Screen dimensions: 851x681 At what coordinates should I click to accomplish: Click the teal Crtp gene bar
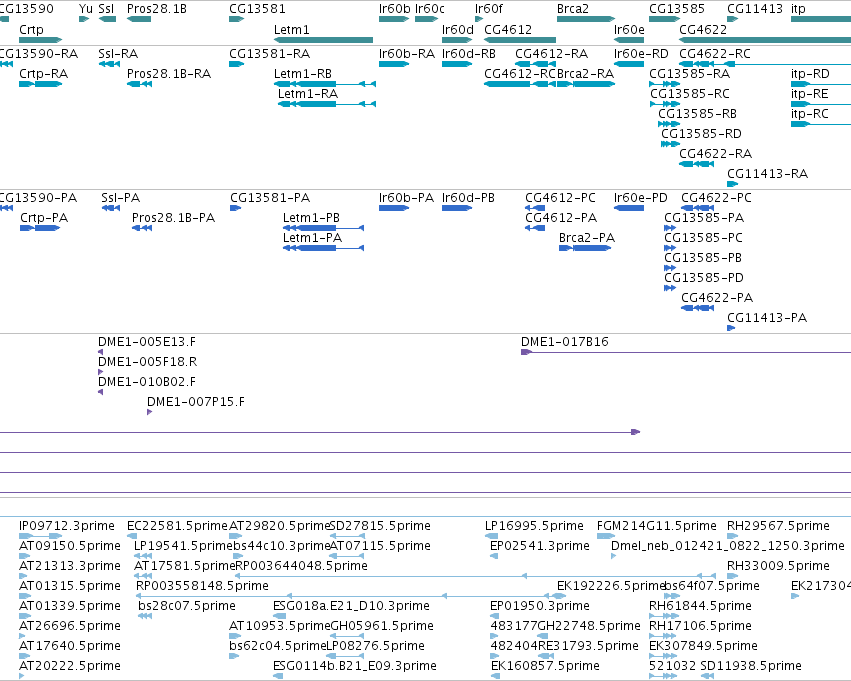41,40
